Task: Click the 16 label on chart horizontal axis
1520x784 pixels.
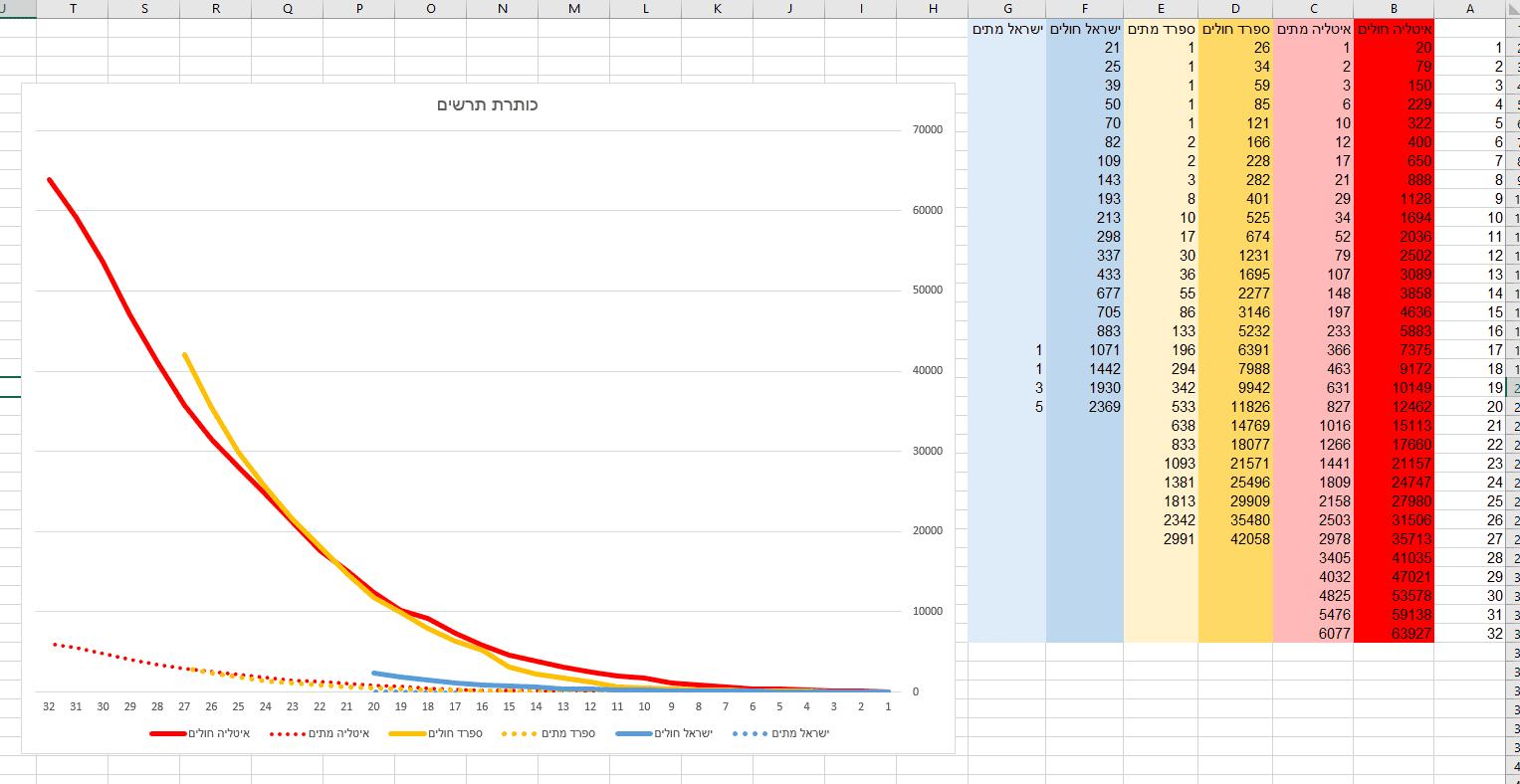Action: point(482,706)
